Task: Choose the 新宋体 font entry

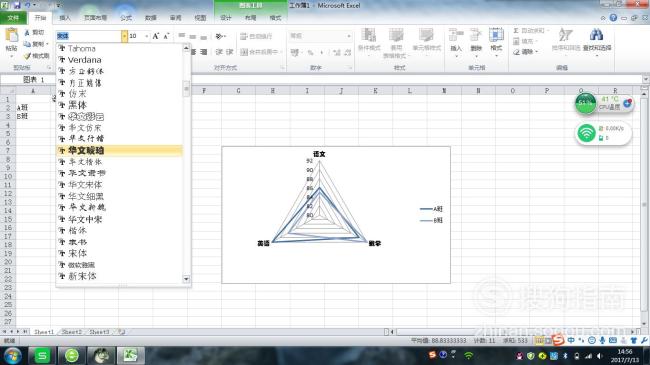Action: [119, 276]
